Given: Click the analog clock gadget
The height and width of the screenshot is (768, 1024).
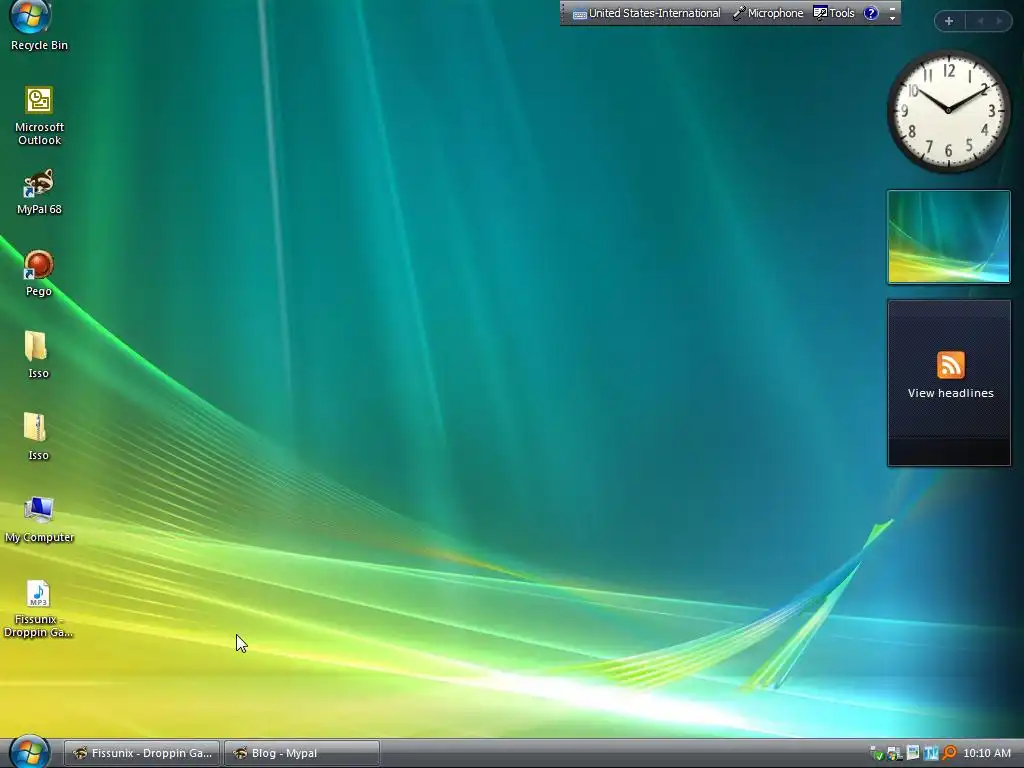Looking at the screenshot, I should point(948,111).
